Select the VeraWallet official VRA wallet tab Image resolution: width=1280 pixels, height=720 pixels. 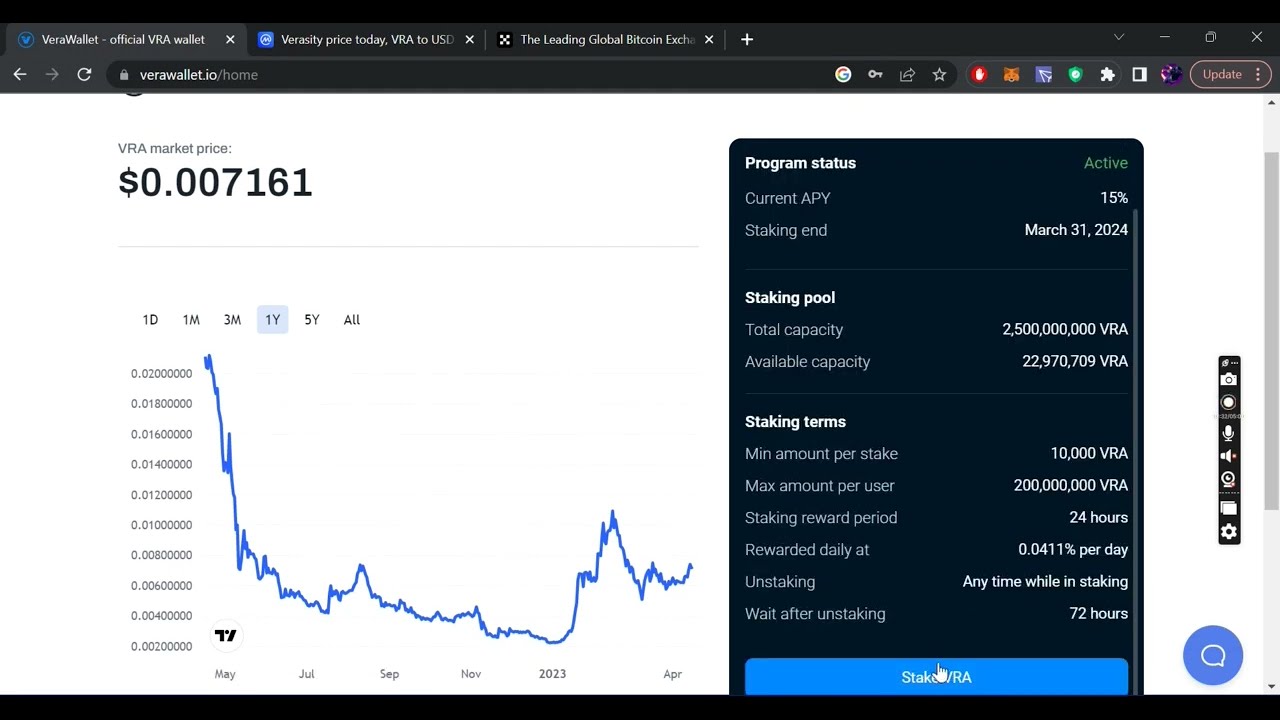(123, 39)
